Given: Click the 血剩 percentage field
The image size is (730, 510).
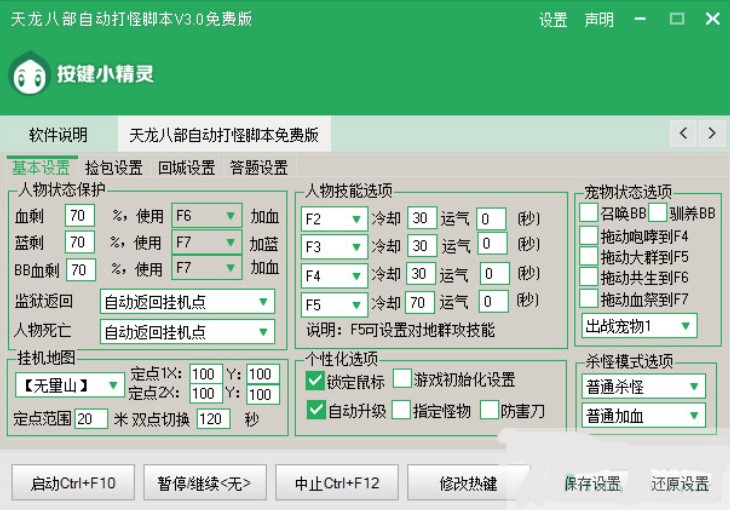Looking at the screenshot, I should [80, 216].
